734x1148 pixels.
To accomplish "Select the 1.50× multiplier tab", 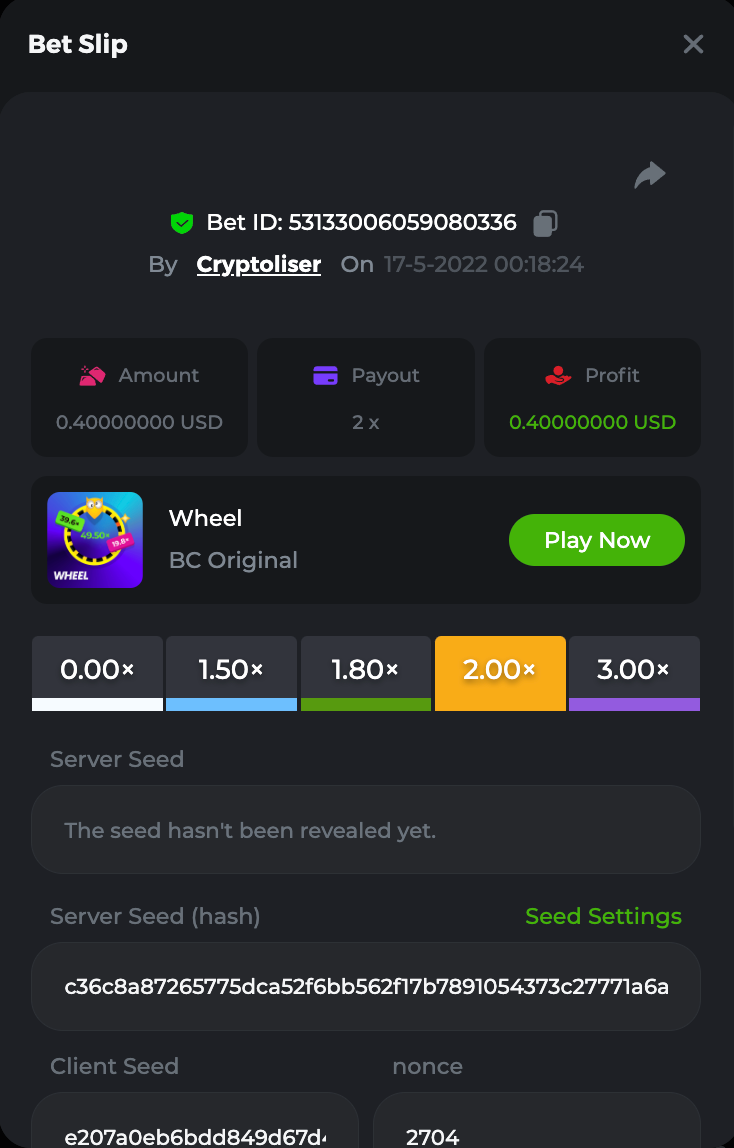I will pos(231,671).
